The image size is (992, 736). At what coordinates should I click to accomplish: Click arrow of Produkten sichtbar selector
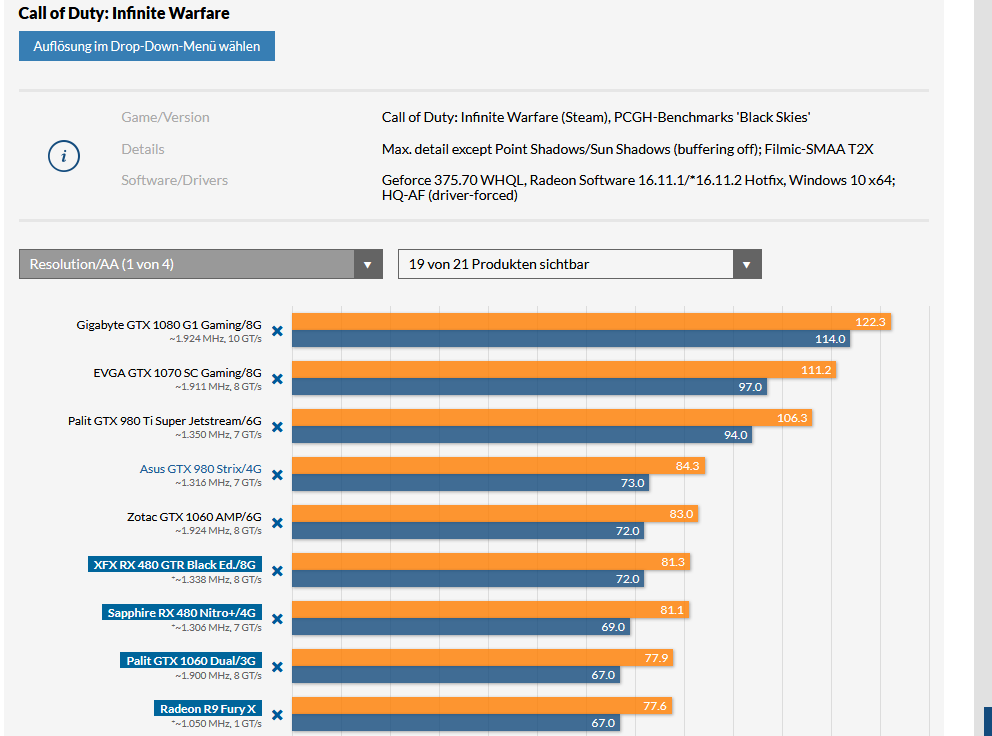click(747, 265)
